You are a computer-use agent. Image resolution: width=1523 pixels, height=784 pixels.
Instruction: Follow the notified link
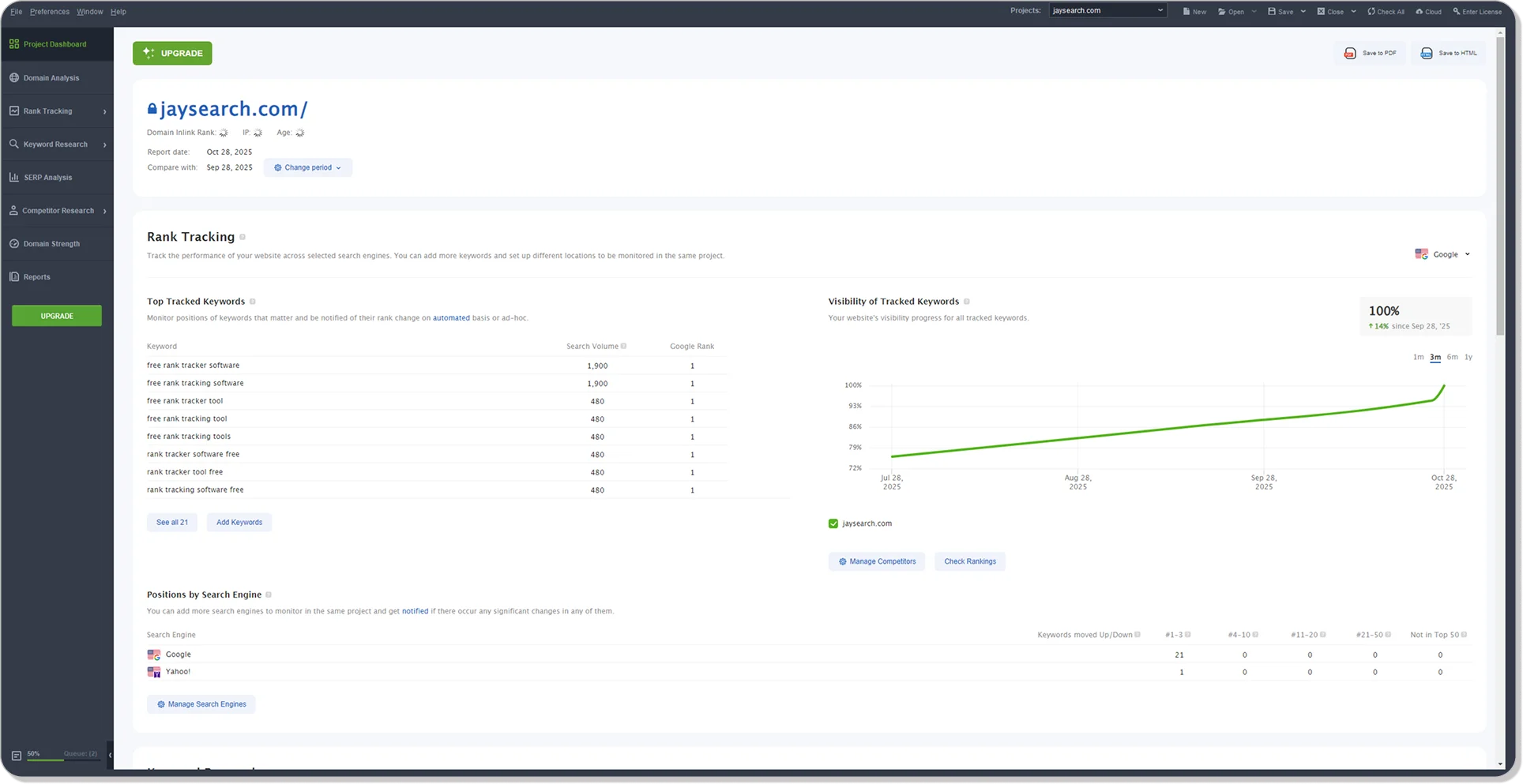point(415,611)
